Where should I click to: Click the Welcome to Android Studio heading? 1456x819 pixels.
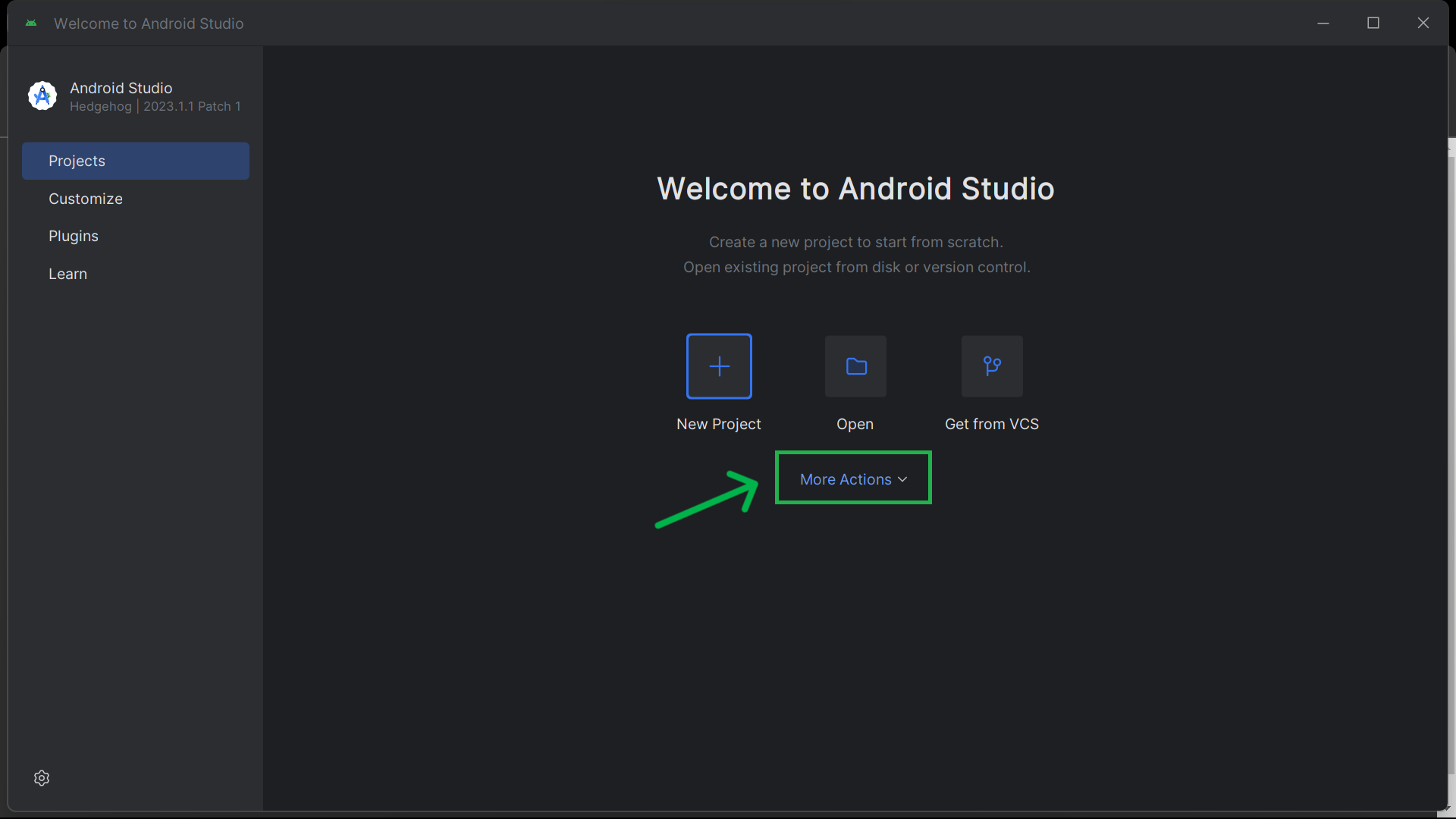click(x=855, y=189)
